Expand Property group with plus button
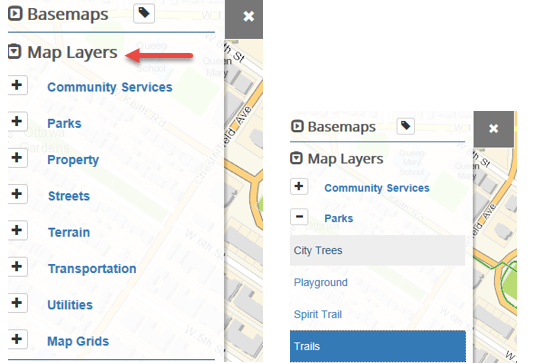Screen dimensions: 537x363 (x=17, y=158)
